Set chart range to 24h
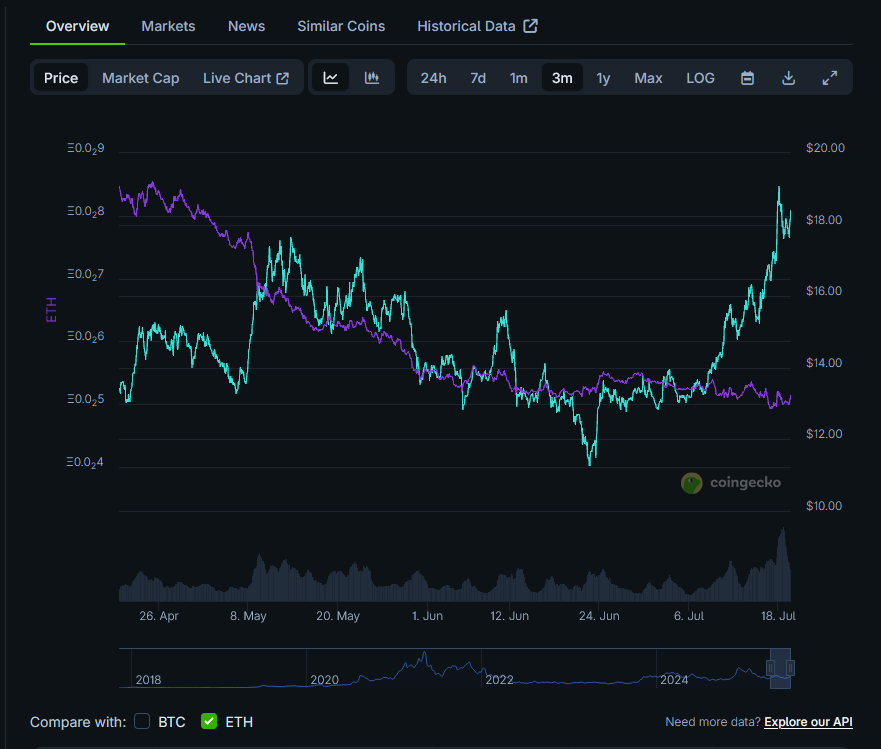881x749 pixels. [433, 78]
